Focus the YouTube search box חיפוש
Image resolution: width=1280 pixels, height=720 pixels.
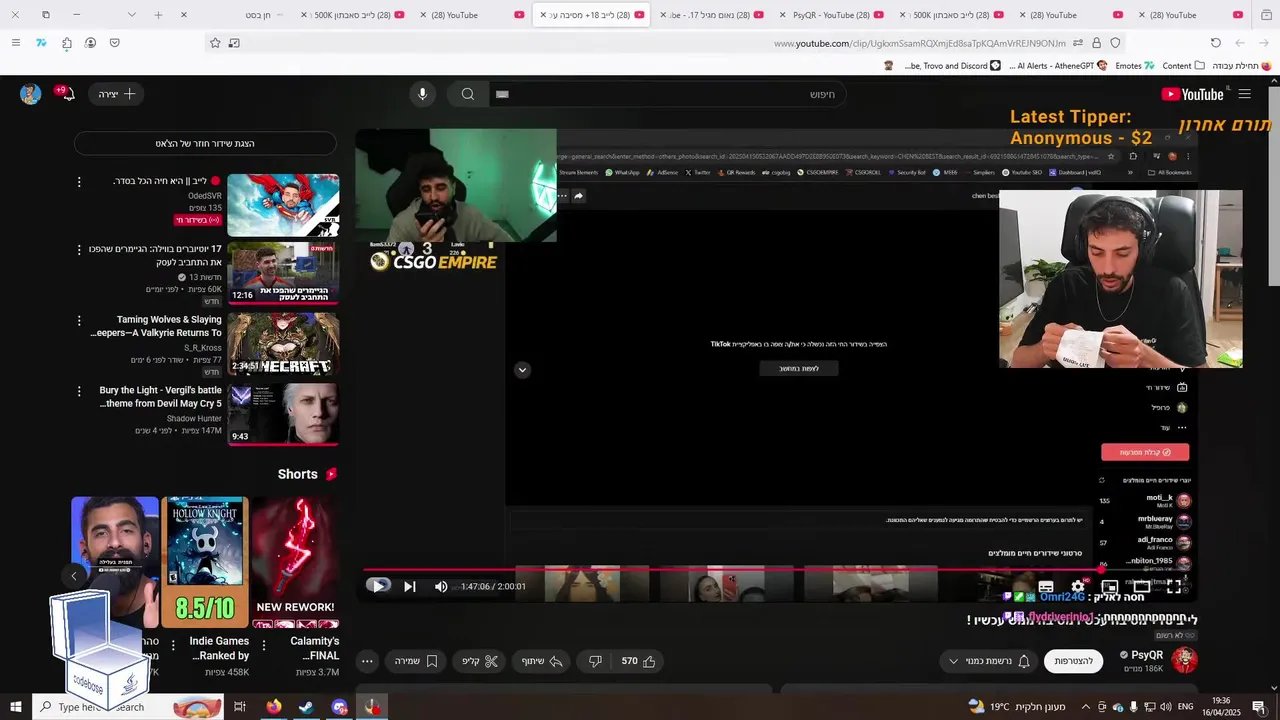[668, 94]
